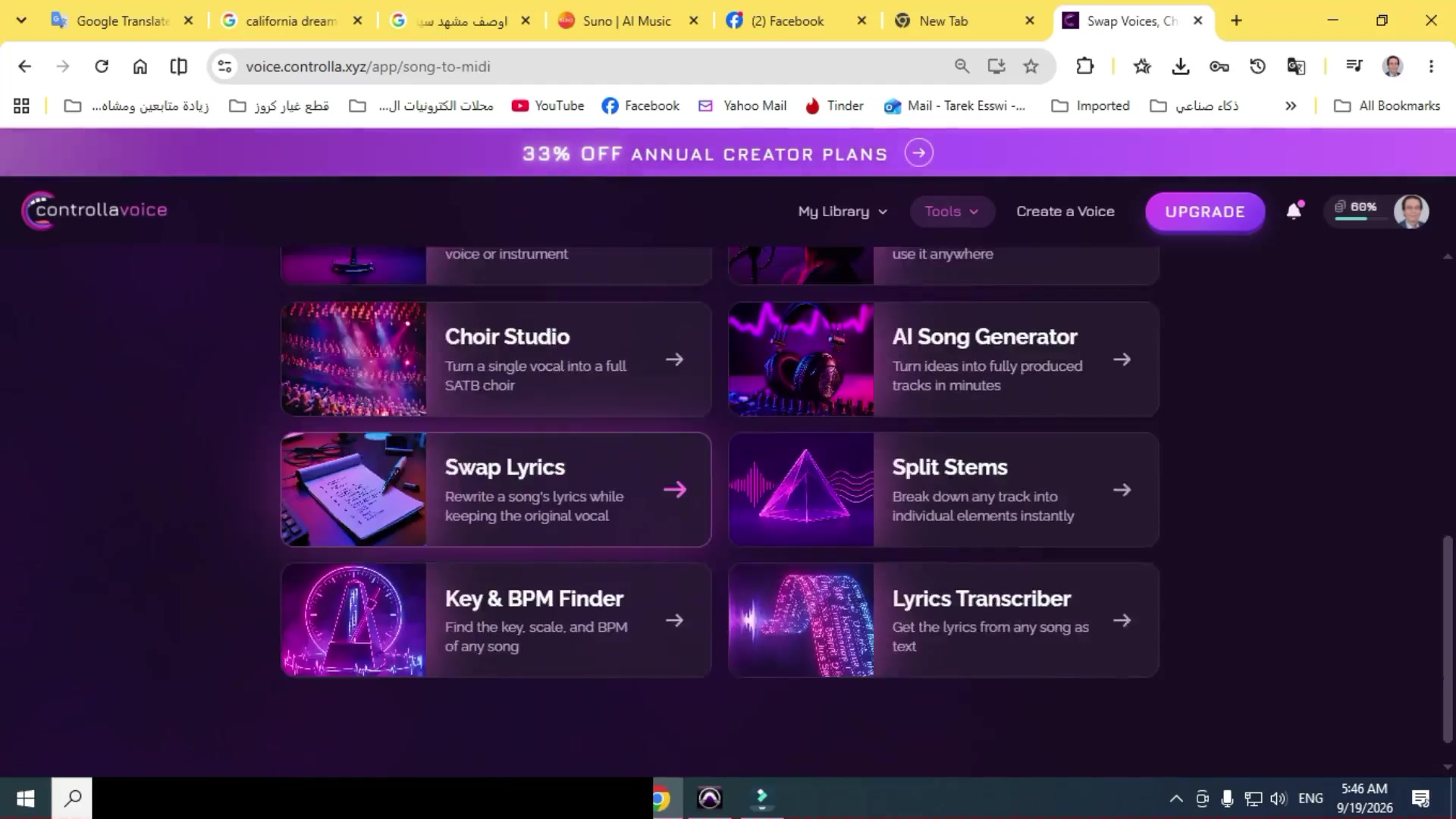
Task: Open the tab search dropdown arrow
Action: pyautogui.click(x=21, y=20)
